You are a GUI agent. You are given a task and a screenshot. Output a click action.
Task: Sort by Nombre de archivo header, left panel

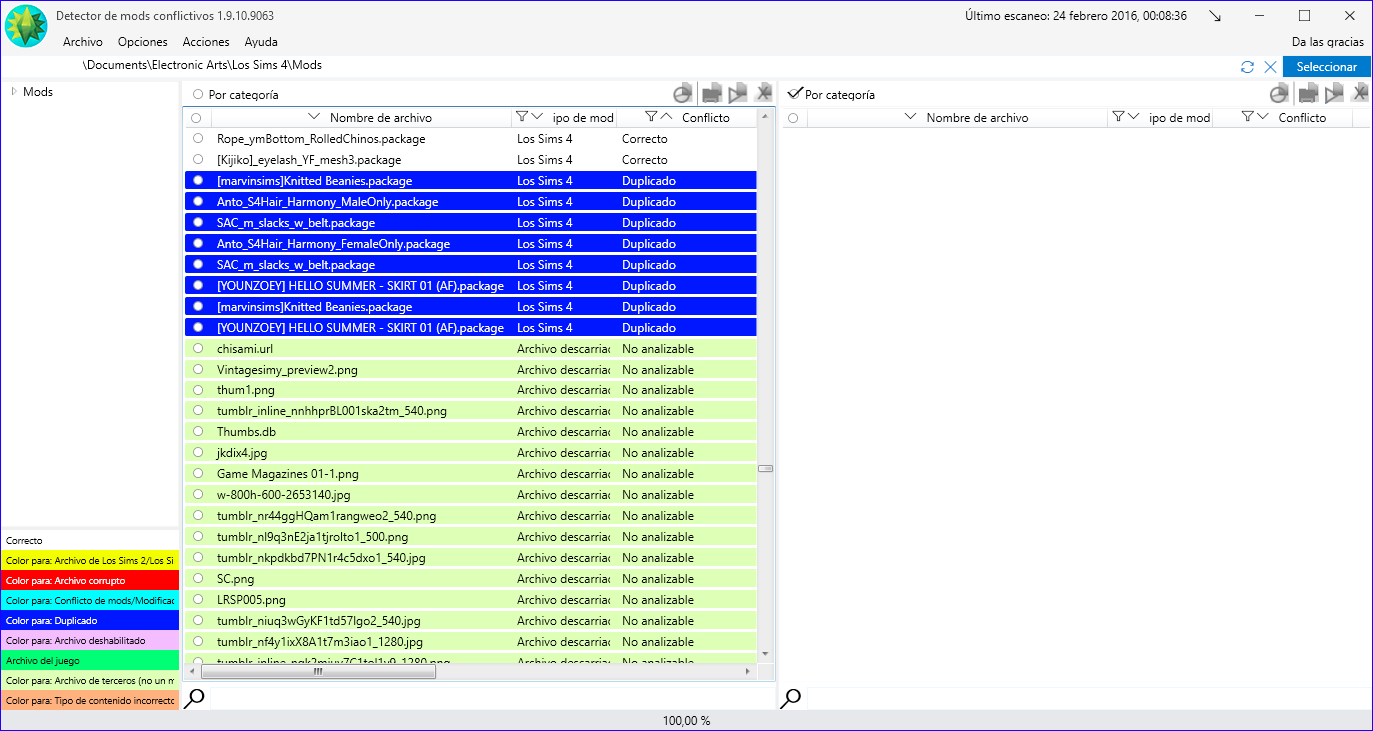click(x=381, y=118)
